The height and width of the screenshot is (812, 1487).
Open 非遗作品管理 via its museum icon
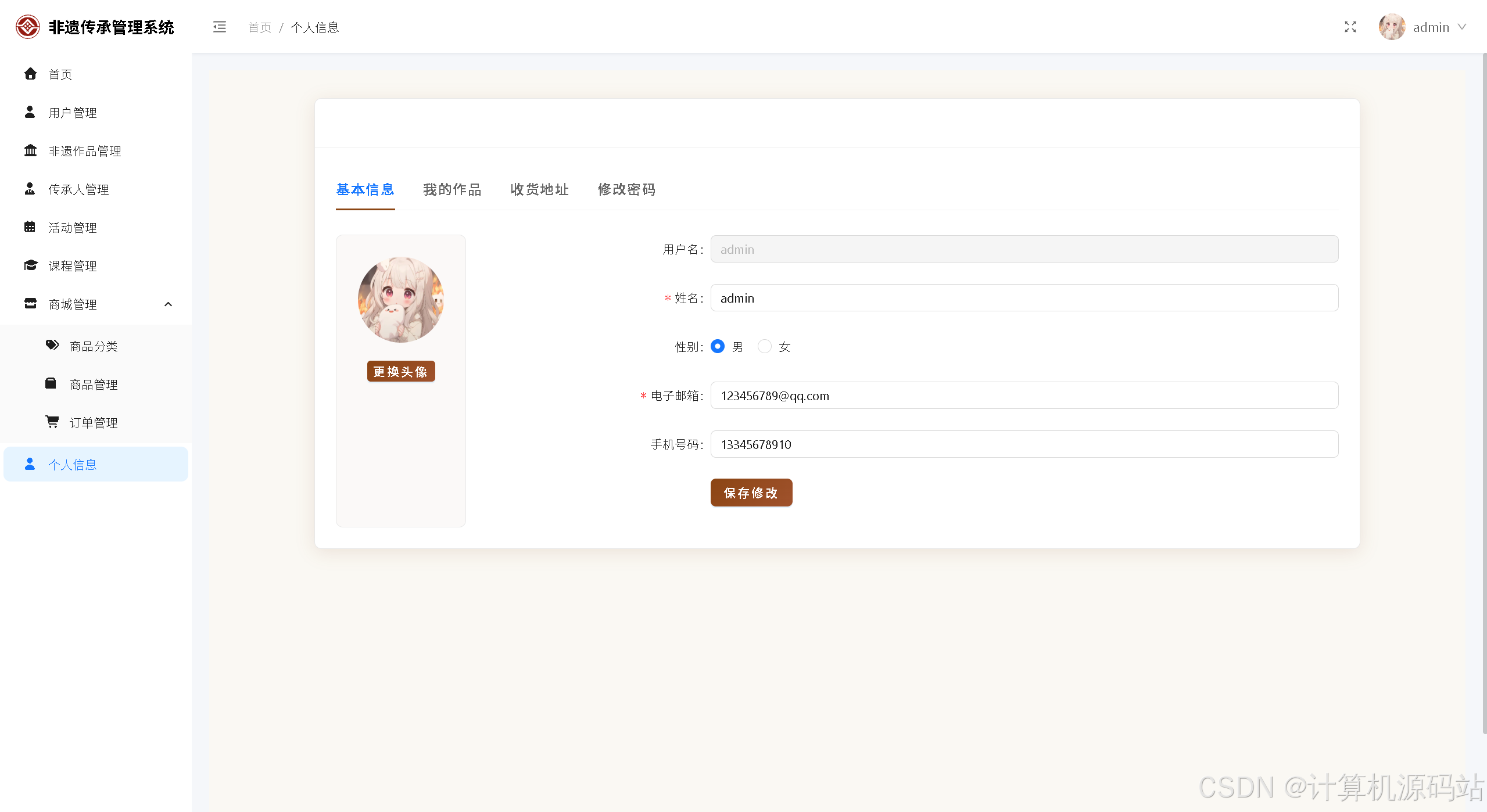click(x=30, y=150)
